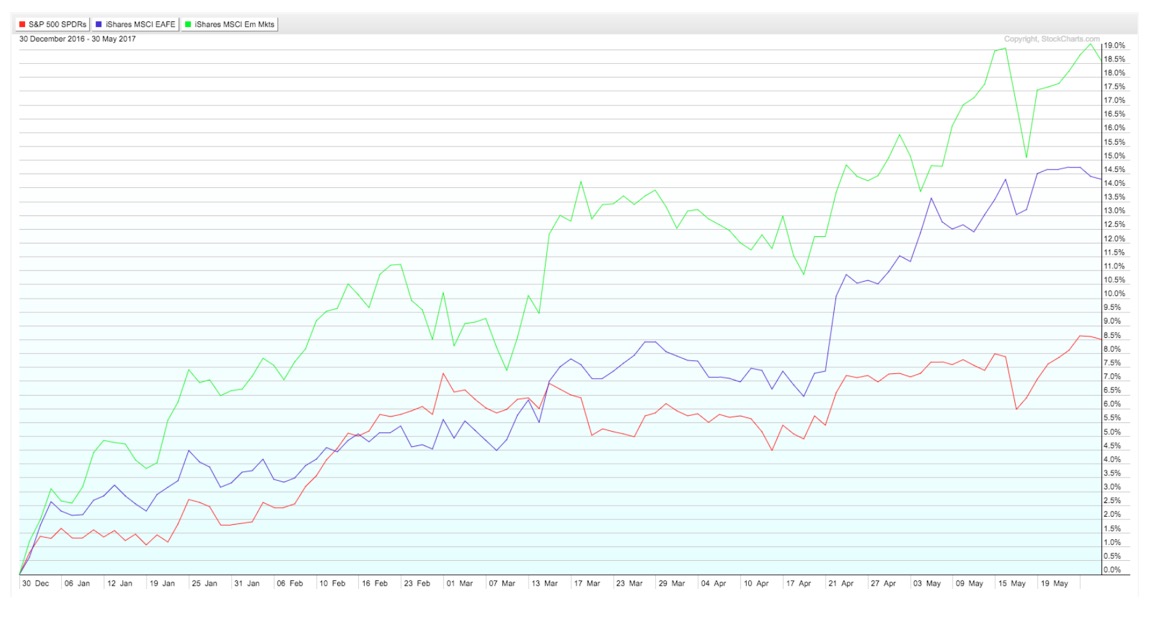Click the 0.0% label on the percent axis
The width and height of the screenshot is (1151, 623).
(1114, 569)
